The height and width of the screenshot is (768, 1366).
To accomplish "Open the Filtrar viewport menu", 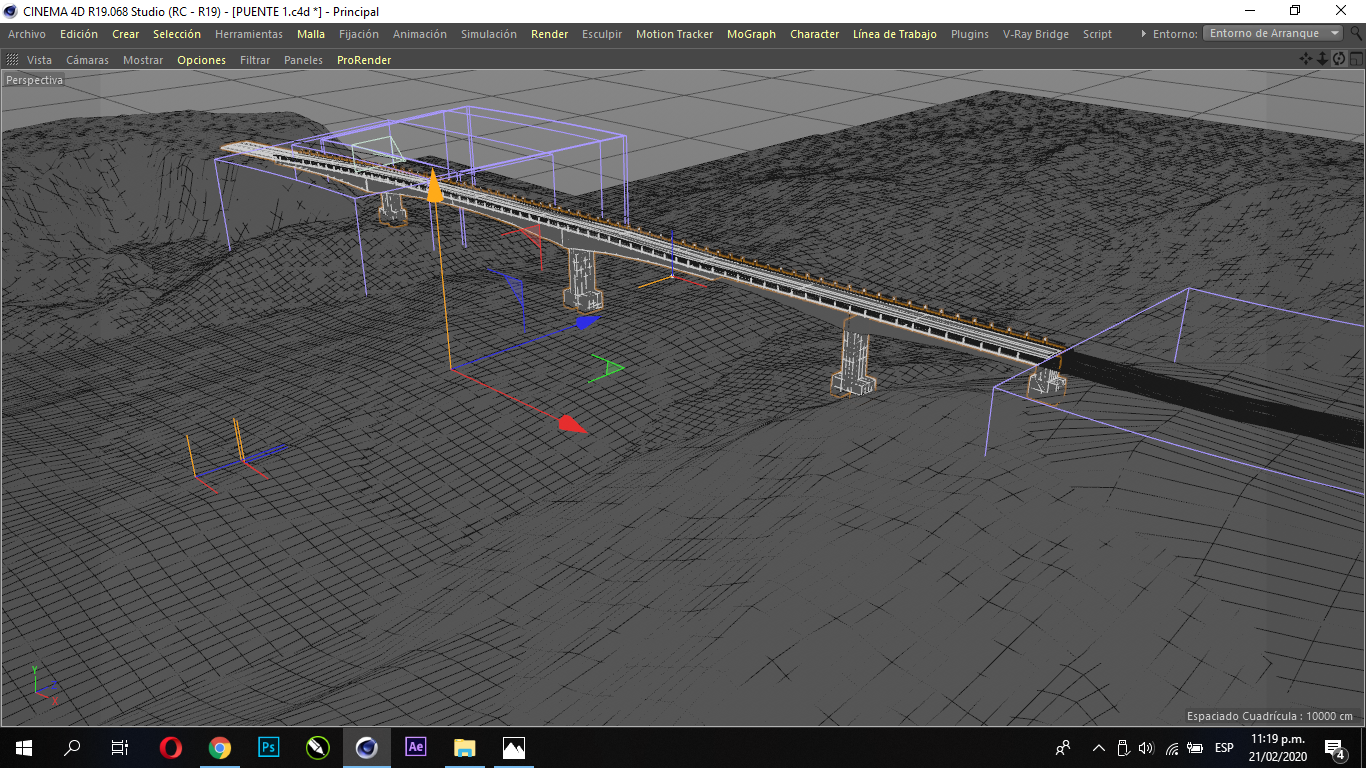I will pos(255,60).
